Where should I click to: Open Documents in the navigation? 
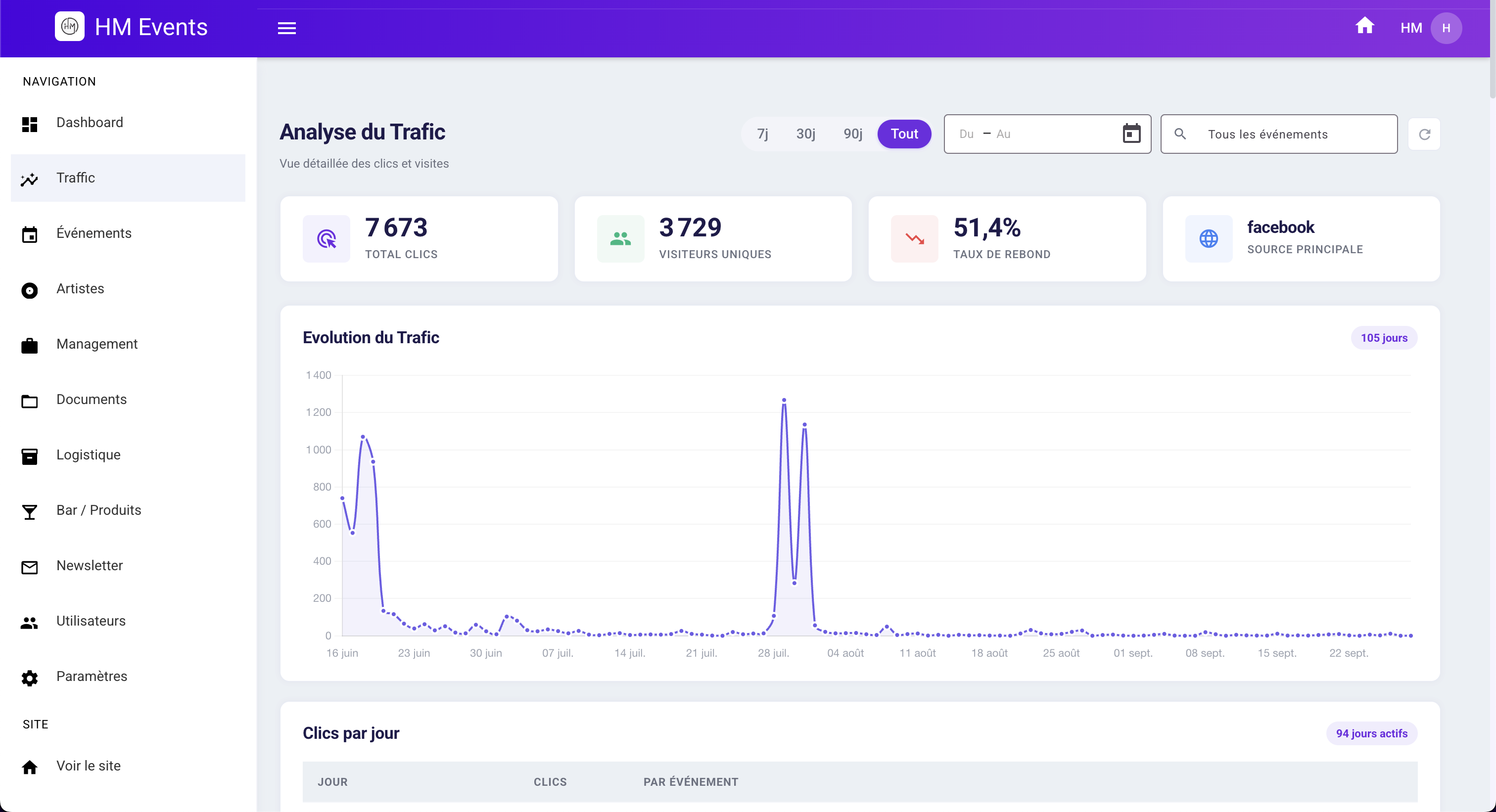point(128,400)
